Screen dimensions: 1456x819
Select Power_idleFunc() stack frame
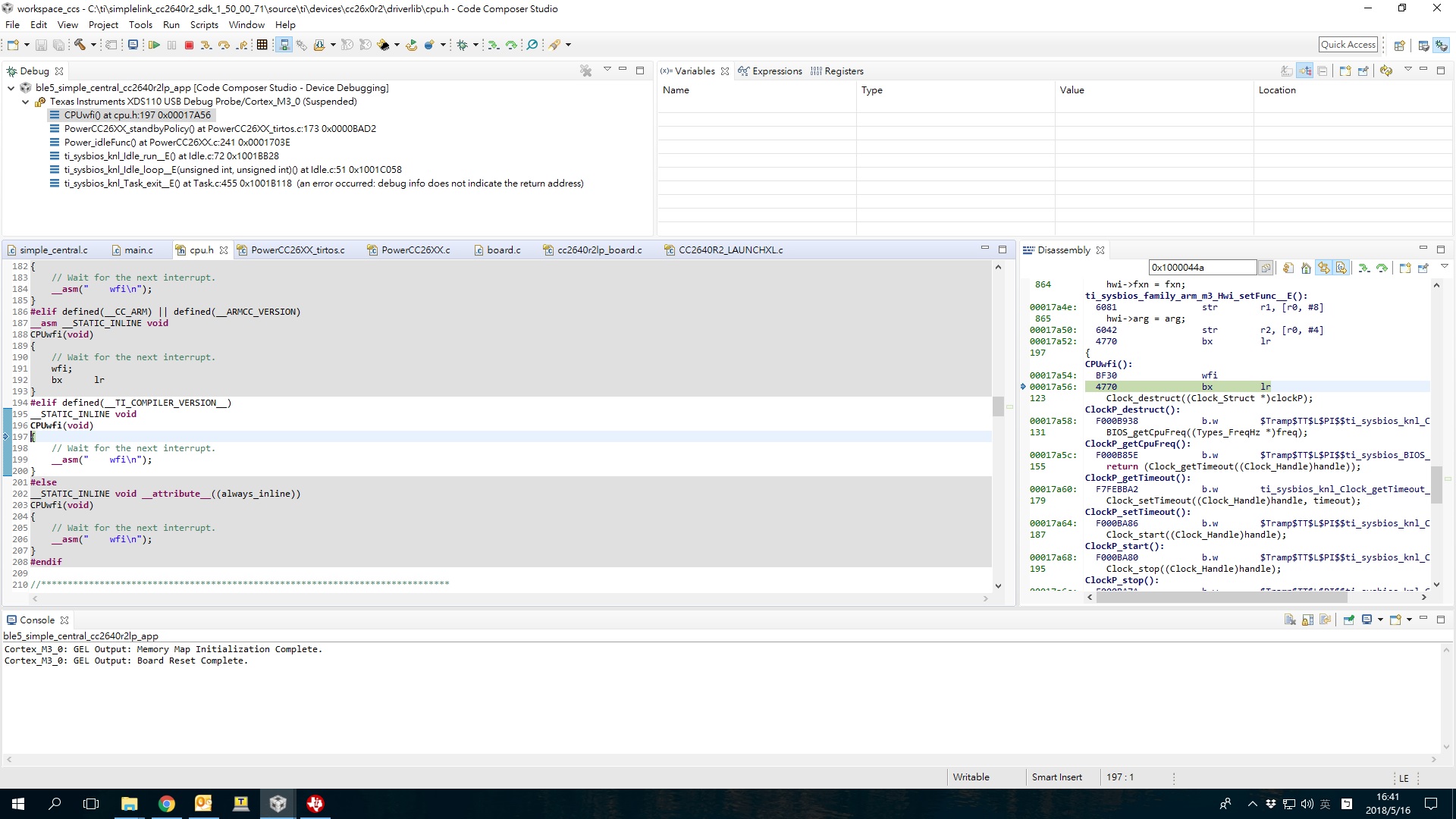click(x=170, y=143)
